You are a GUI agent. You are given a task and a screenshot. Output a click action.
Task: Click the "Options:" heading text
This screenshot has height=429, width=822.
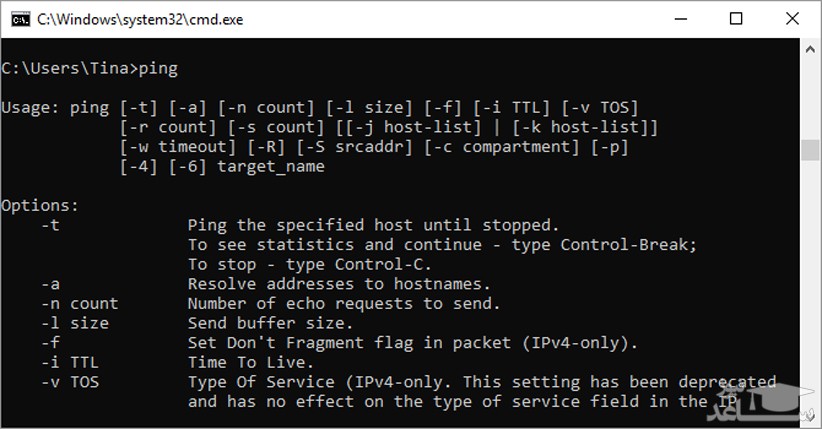point(39,205)
